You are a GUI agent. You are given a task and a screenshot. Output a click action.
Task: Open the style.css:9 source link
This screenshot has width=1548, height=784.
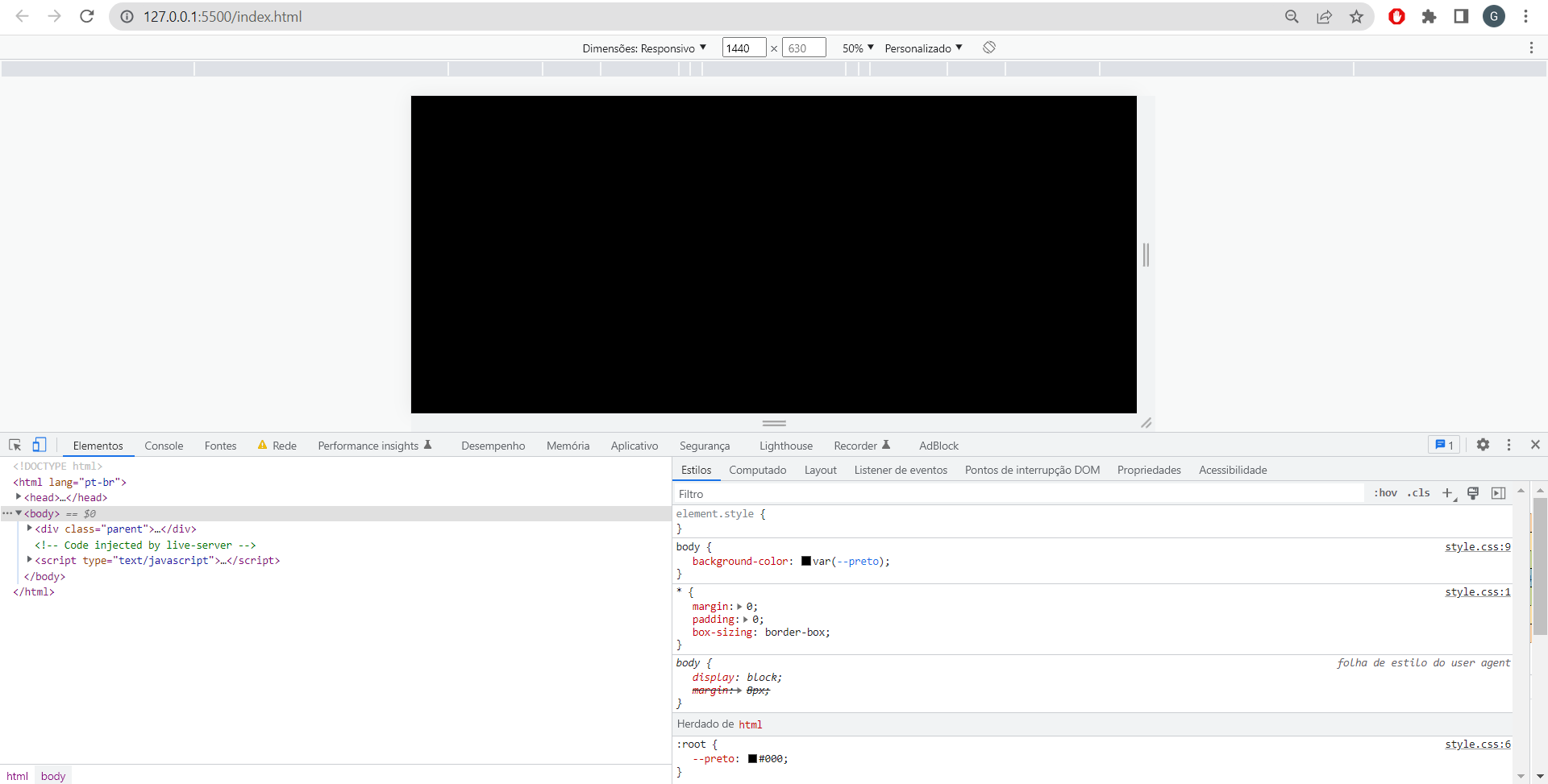[1477, 546]
